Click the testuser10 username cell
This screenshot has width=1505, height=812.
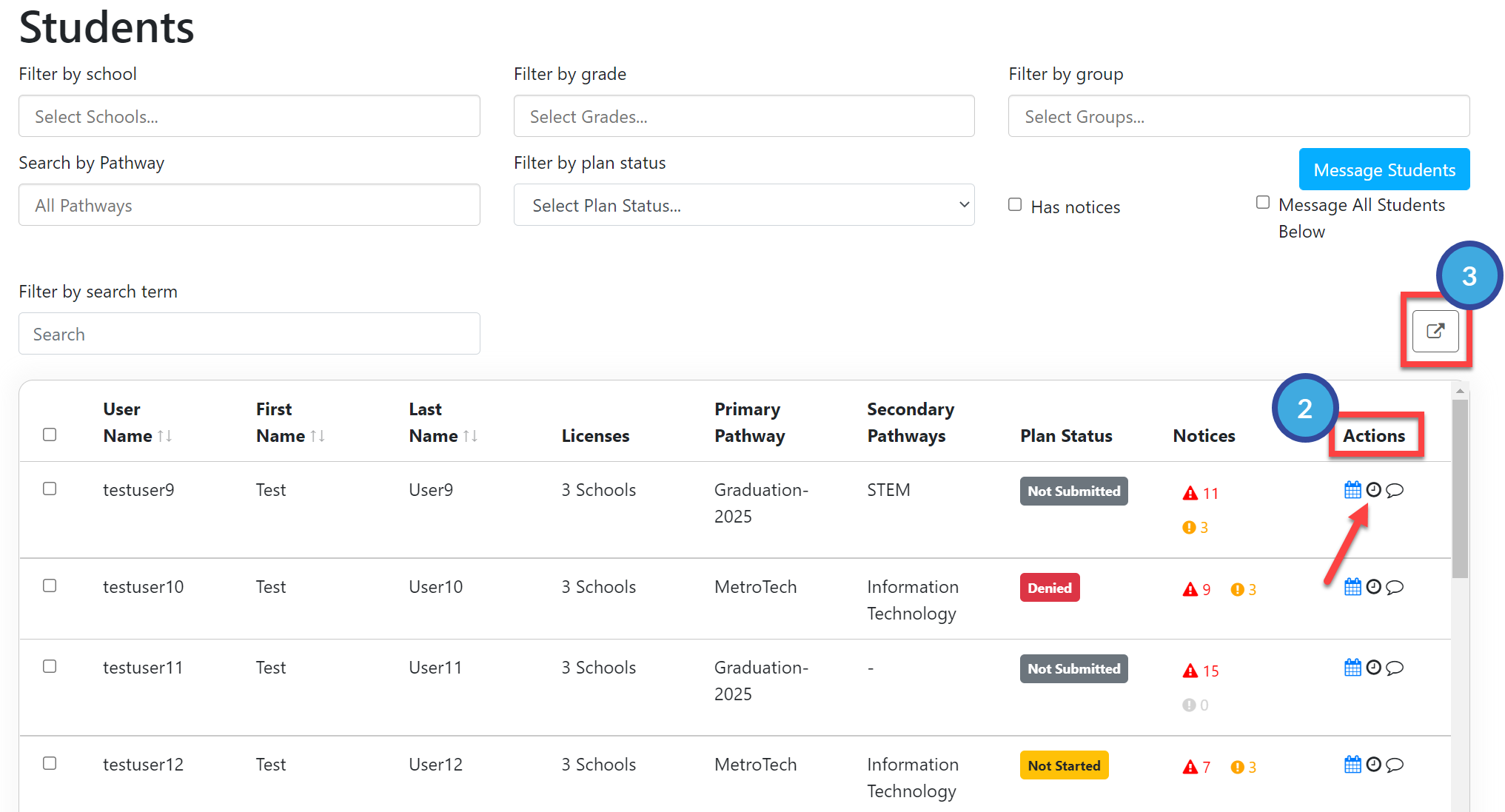tap(143, 587)
